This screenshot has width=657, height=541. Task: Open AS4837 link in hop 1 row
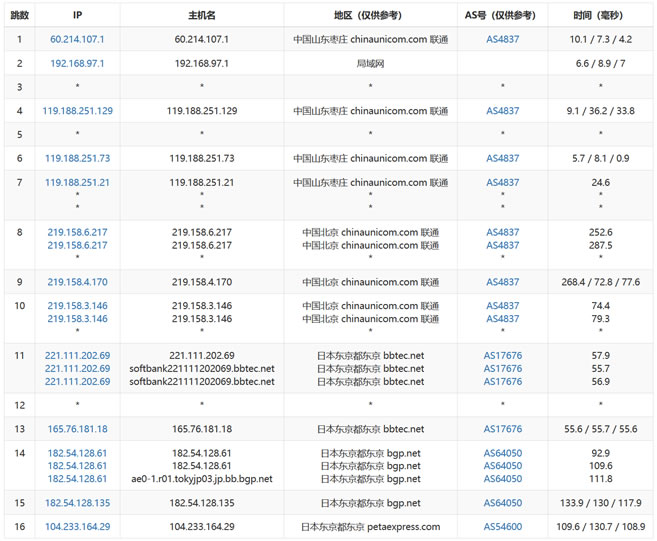pyautogui.click(x=502, y=39)
